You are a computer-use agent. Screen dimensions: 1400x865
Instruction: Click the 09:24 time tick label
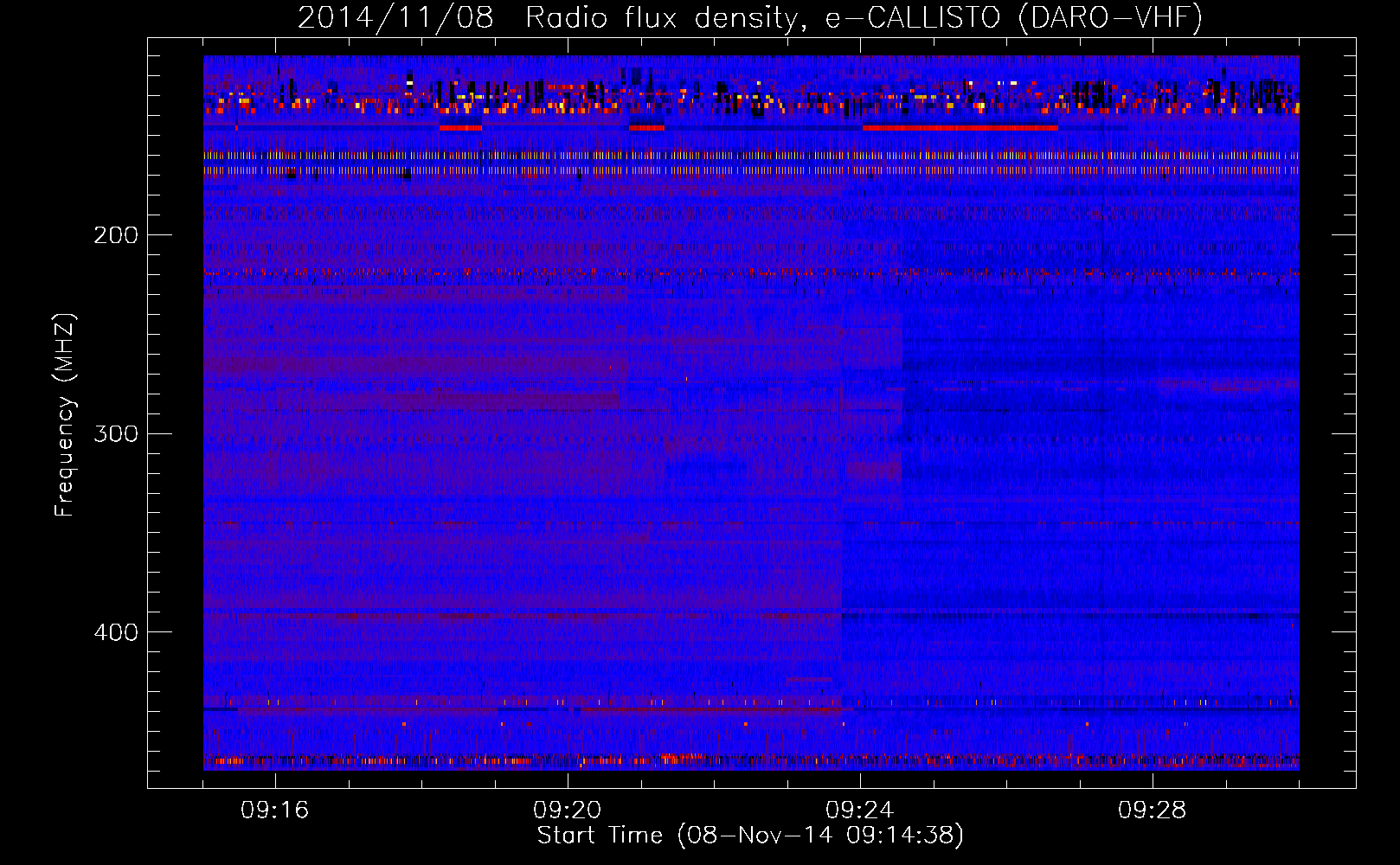pyautogui.click(x=860, y=811)
